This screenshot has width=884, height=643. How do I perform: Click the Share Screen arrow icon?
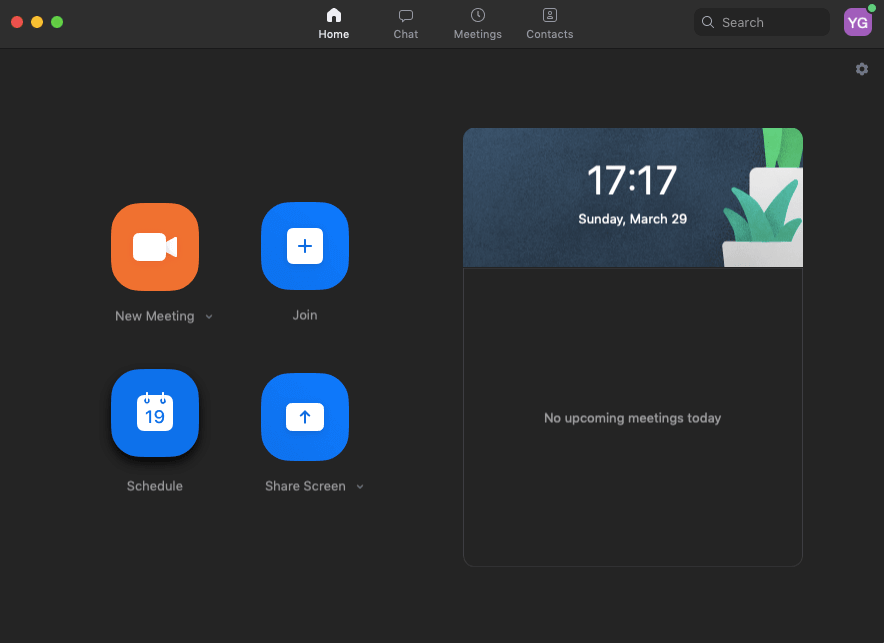[305, 417]
